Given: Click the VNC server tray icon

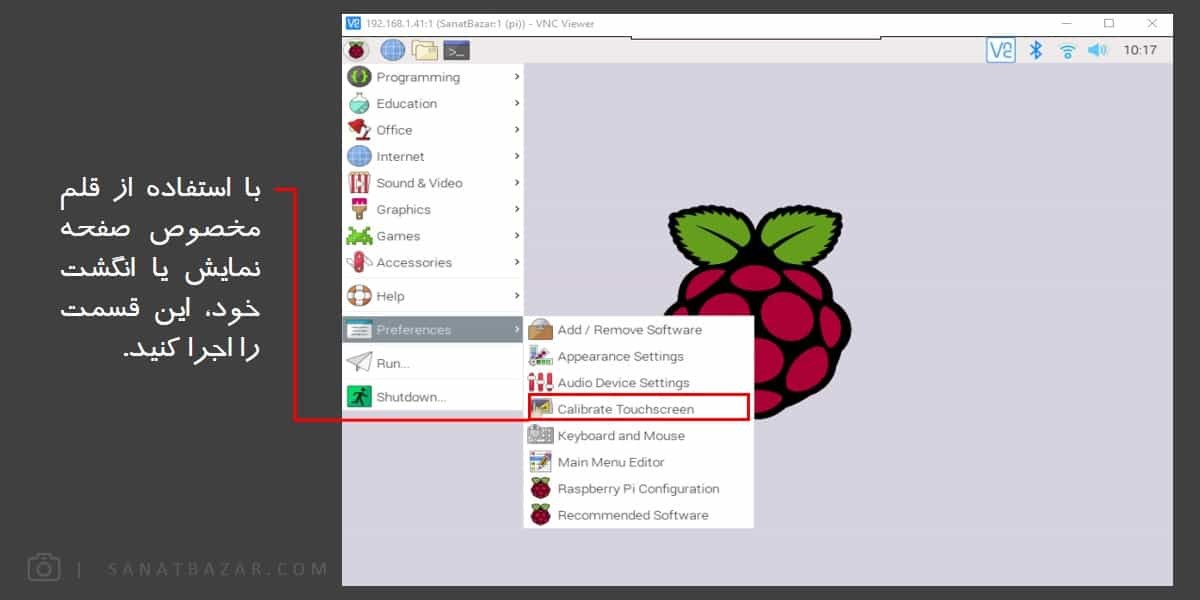Looking at the screenshot, I should click(x=1000, y=50).
